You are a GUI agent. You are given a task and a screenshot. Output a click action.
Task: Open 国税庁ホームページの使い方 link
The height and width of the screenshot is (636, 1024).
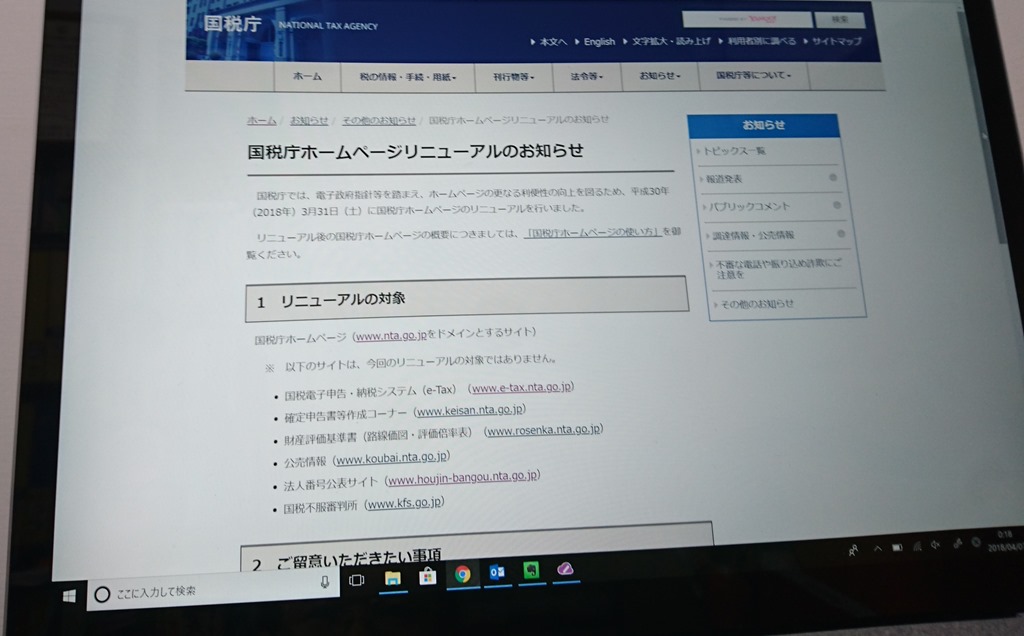(593, 232)
